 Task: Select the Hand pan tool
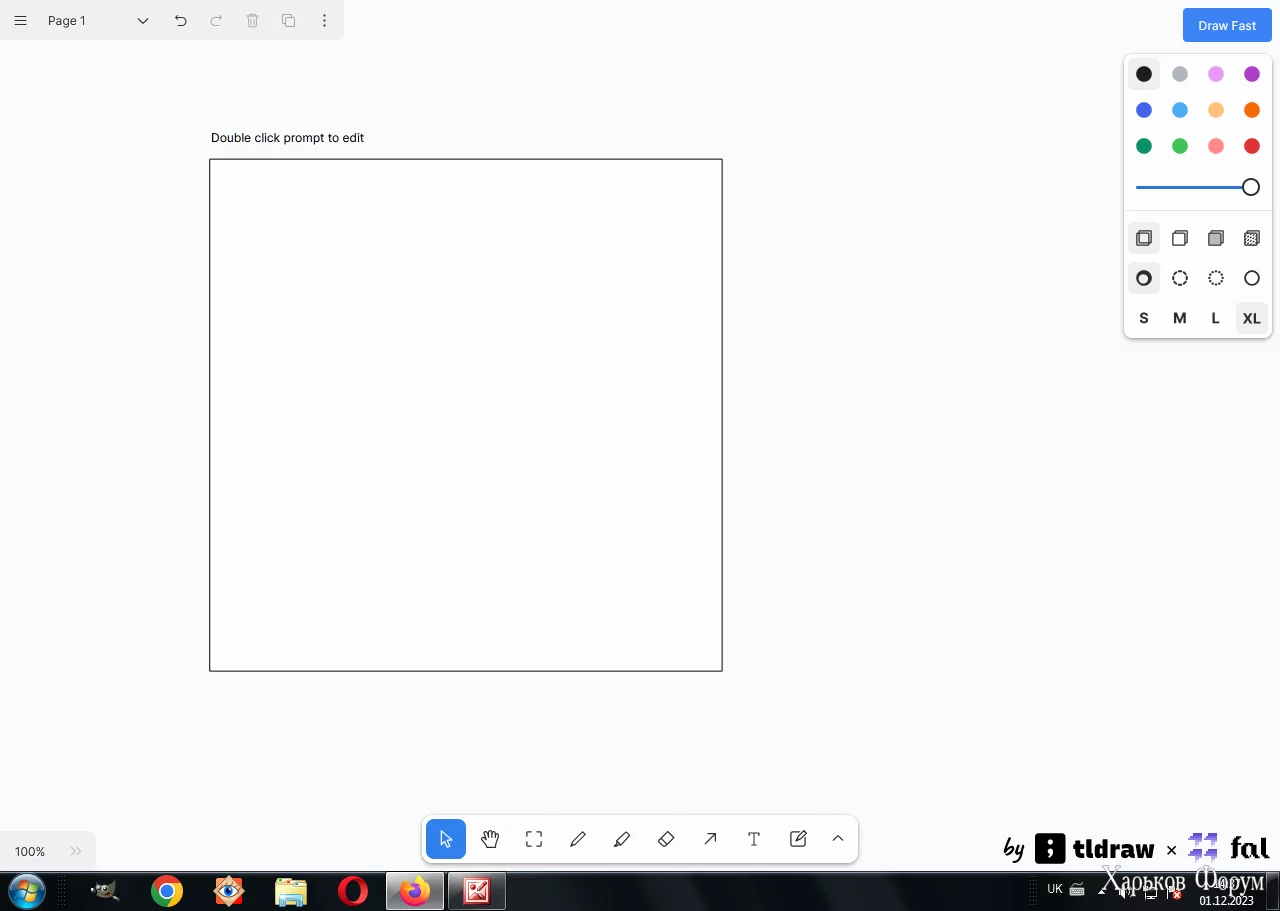tap(490, 839)
